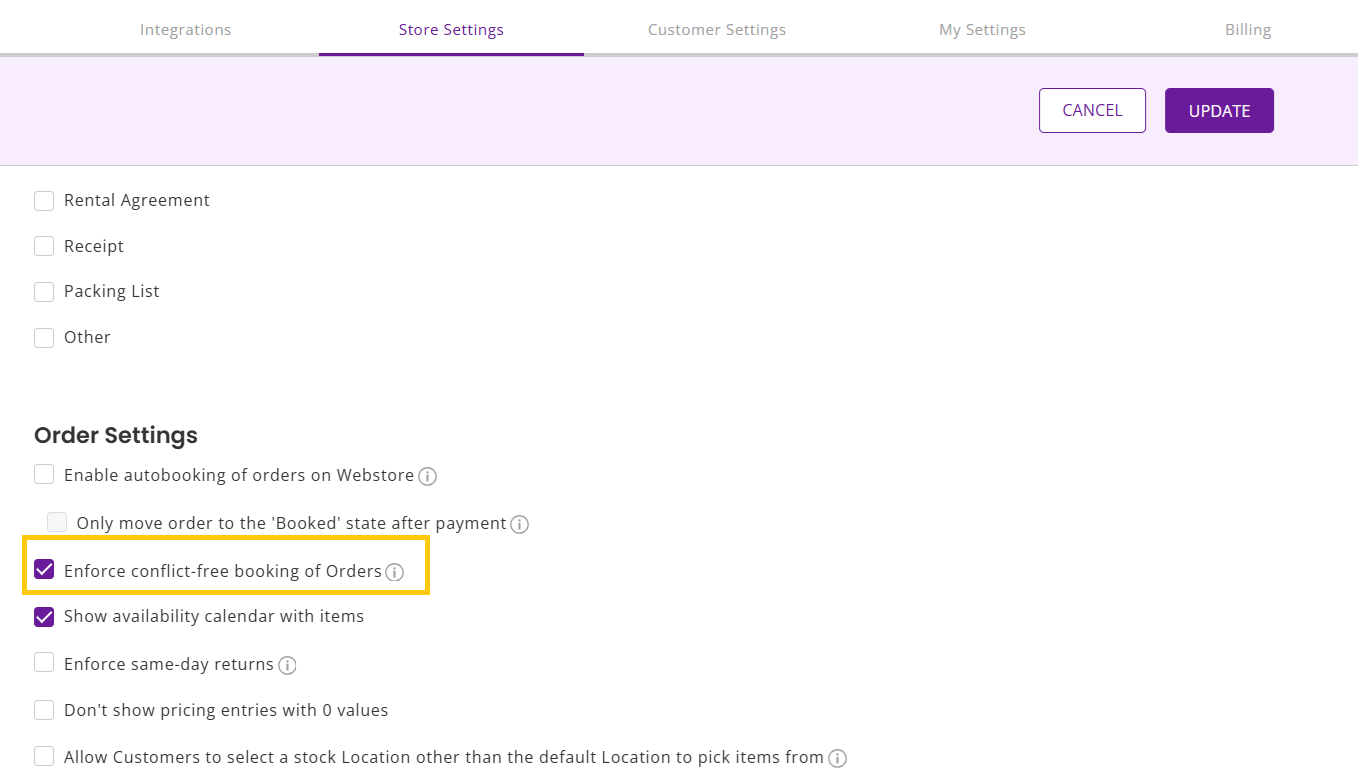Enable Enforce same-day returns checkbox
The width and height of the screenshot is (1358, 784).
44,663
